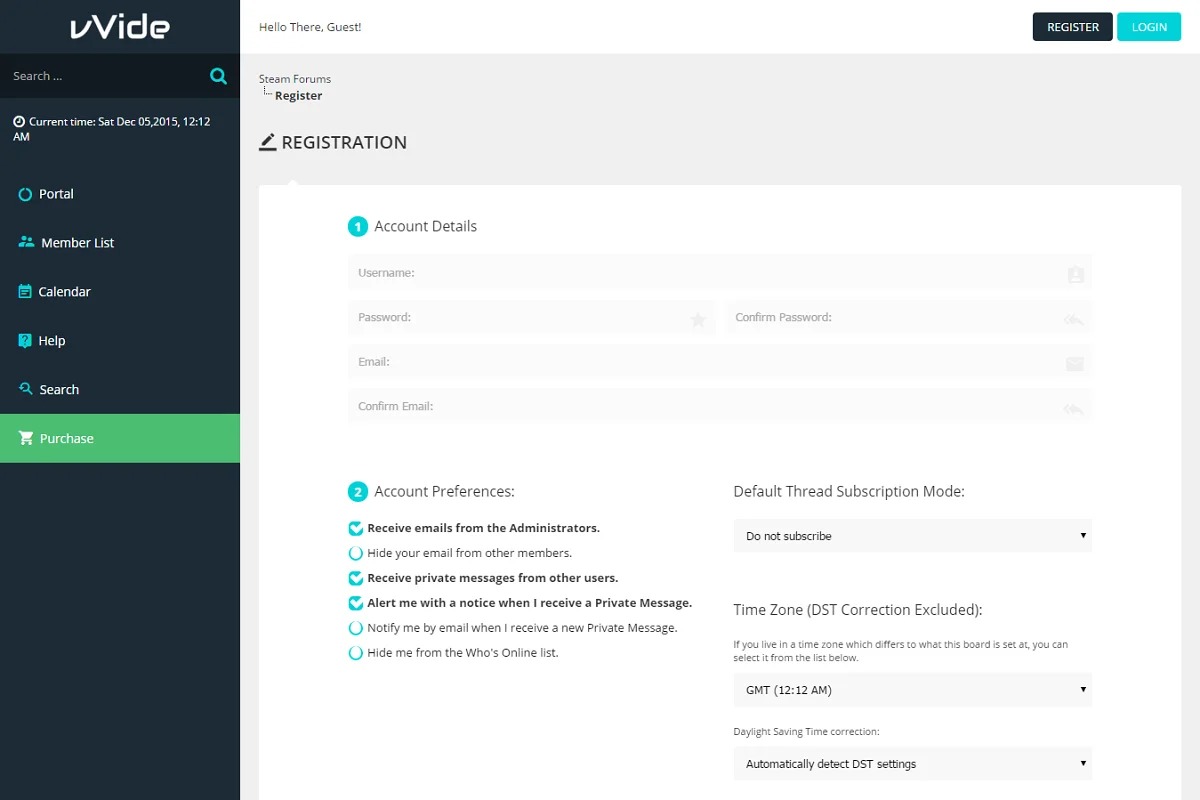Click the Member List people icon
Screen dimensions: 1200x800
26,243
